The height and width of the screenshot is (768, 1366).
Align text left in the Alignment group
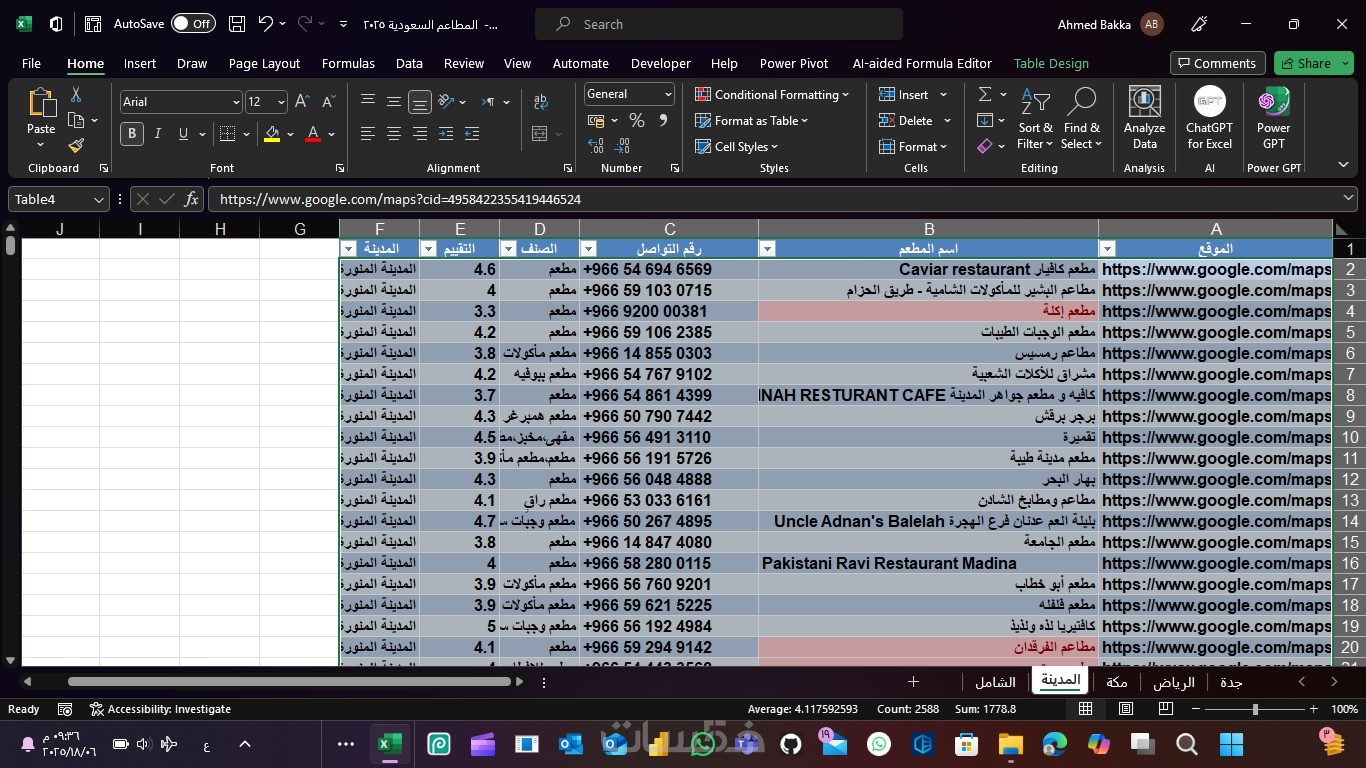click(x=368, y=134)
